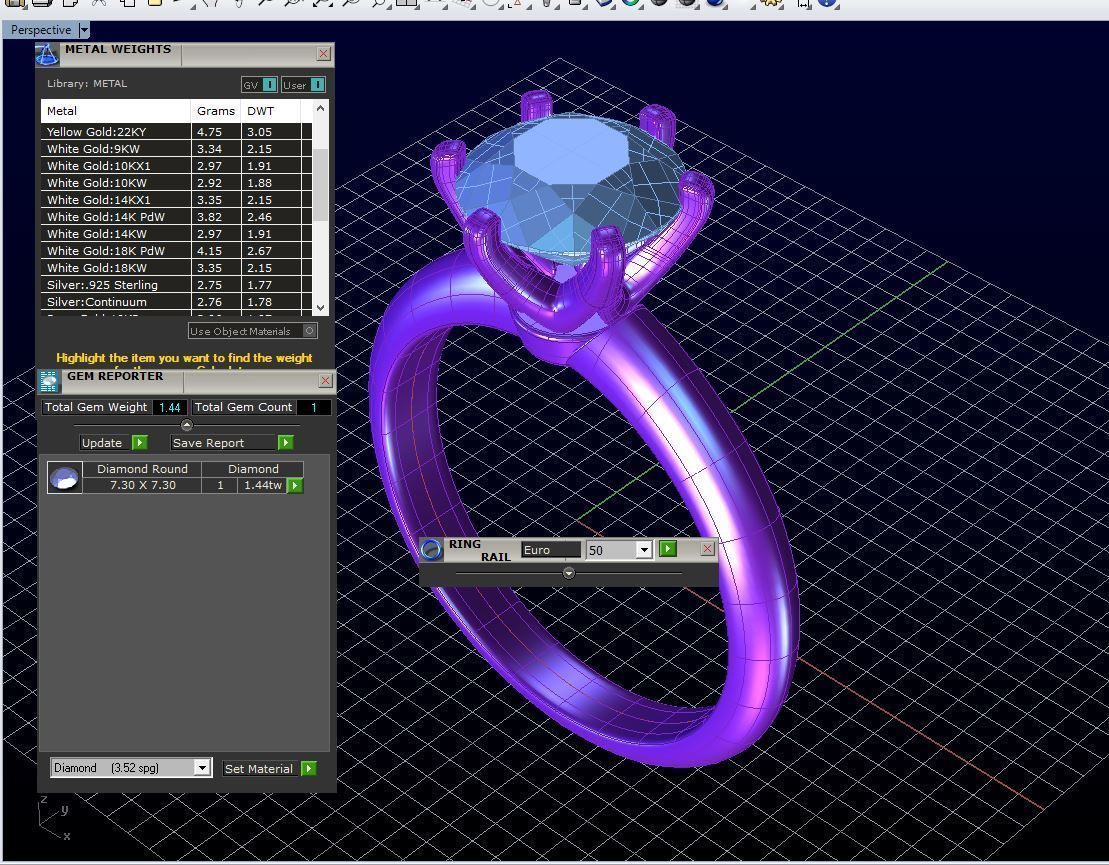
Task: Expand Ring Rail options with round arrow
Action: coord(569,573)
